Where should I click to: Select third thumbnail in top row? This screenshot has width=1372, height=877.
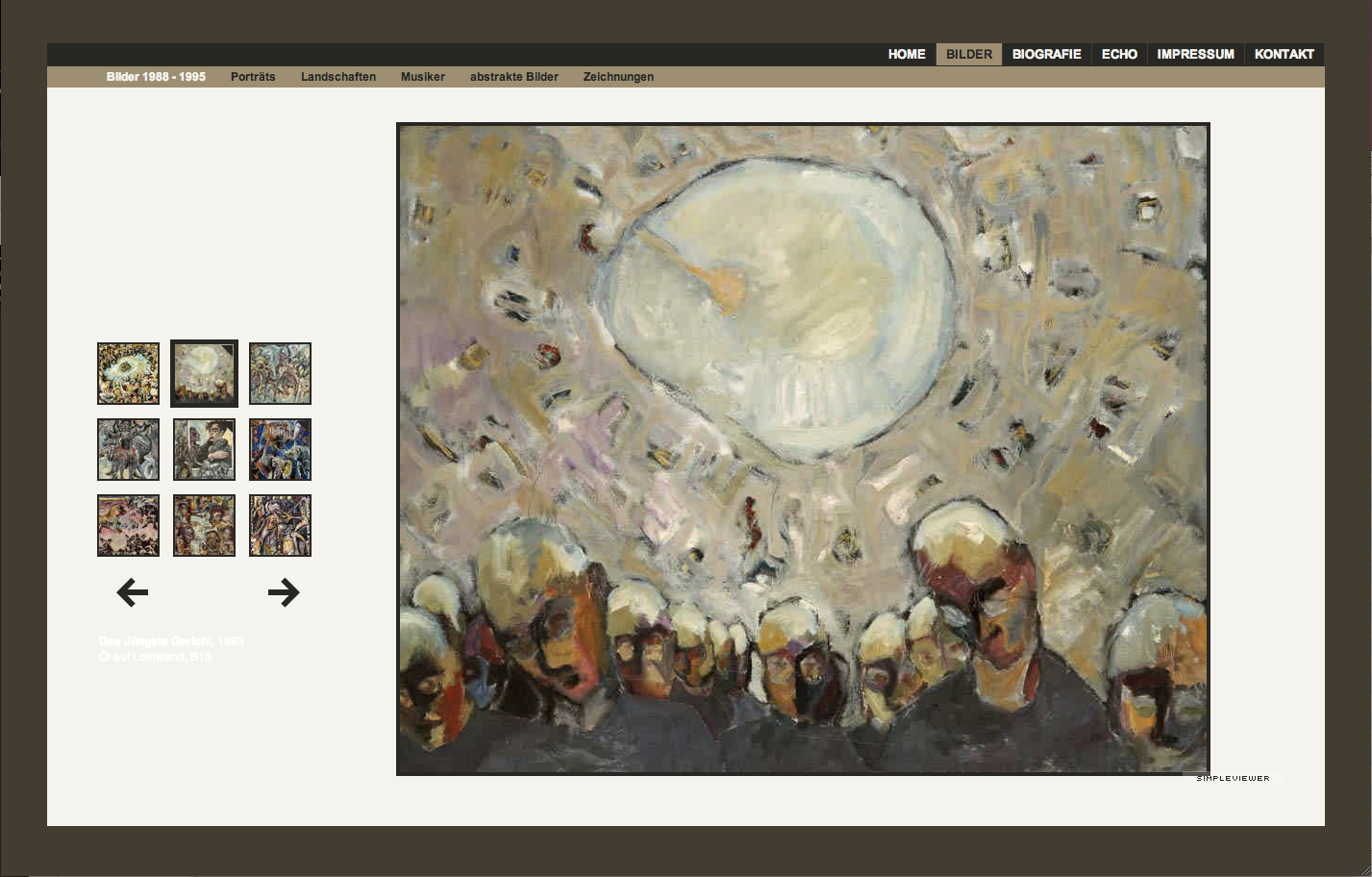(x=280, y=373)
